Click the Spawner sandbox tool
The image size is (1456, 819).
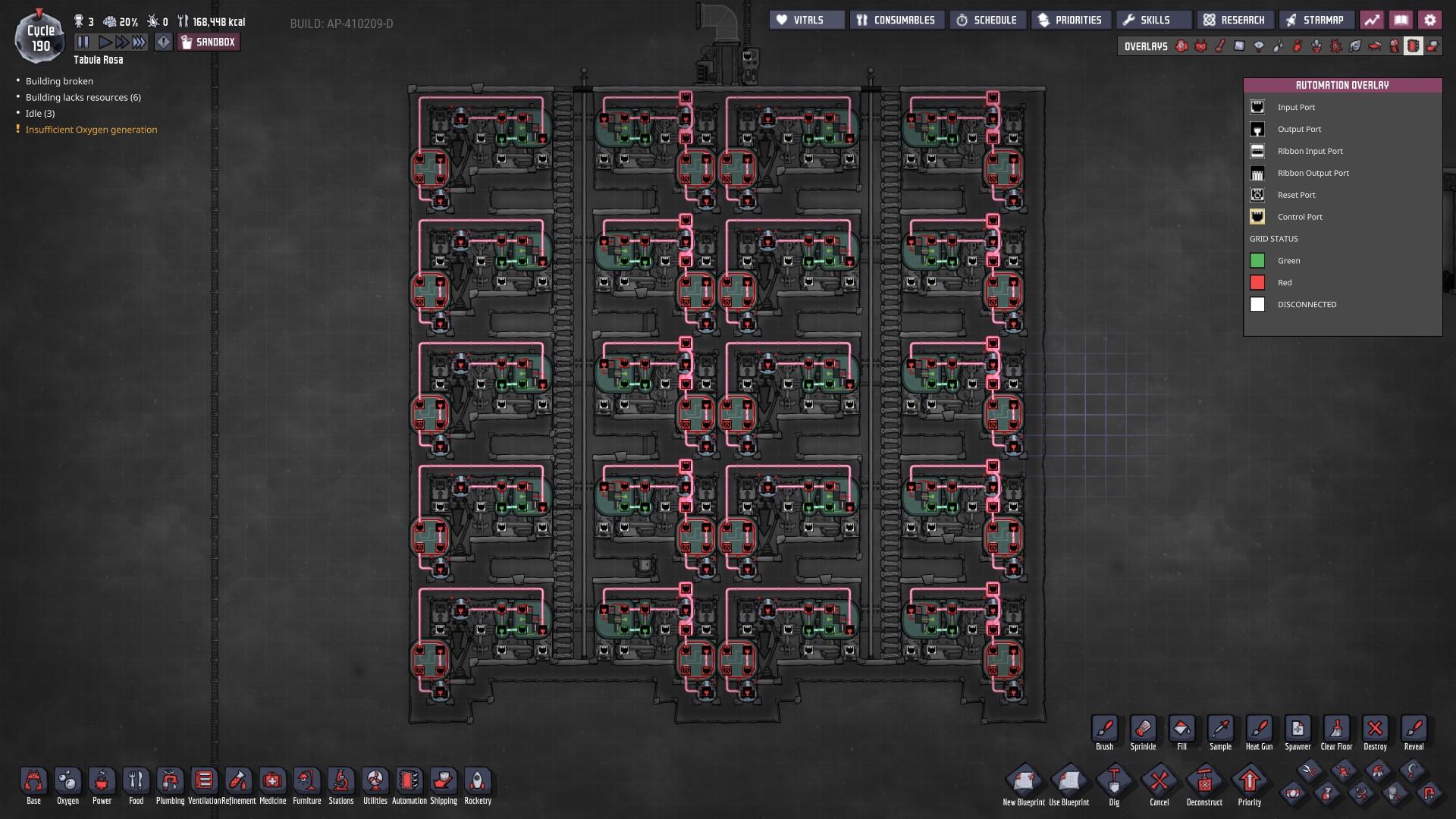(x=1298, y=730)
